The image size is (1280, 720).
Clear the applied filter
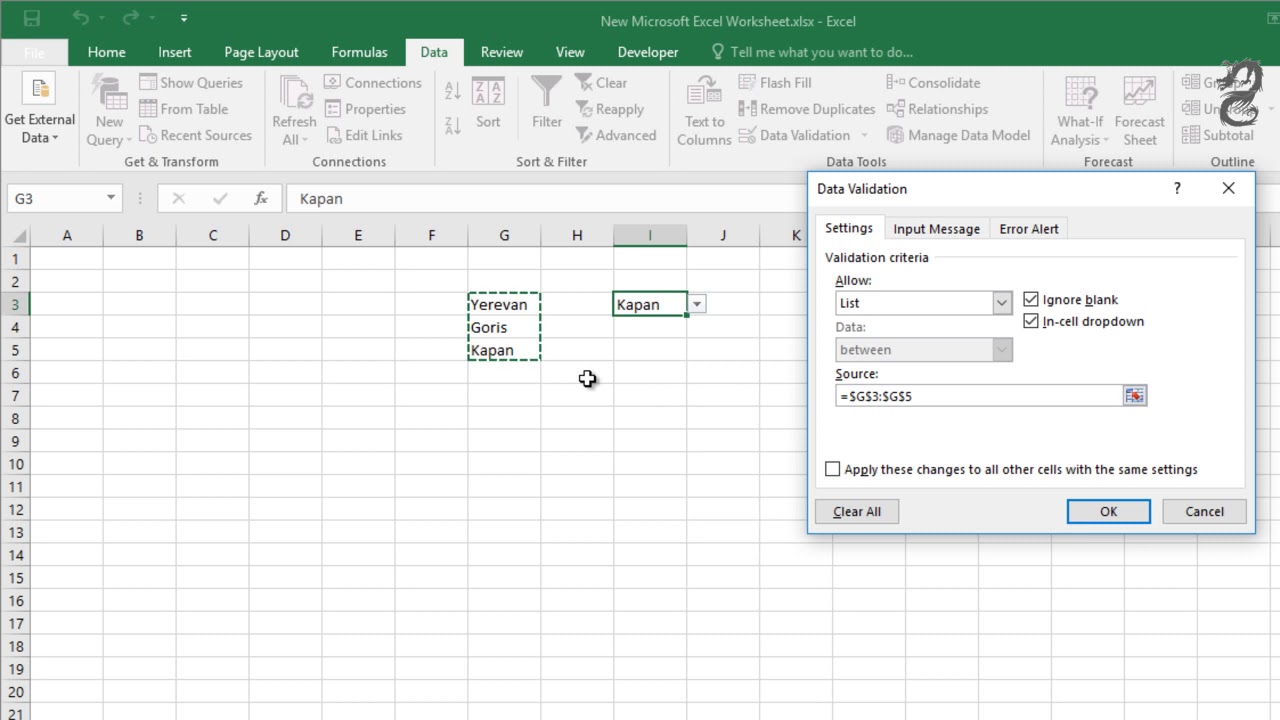601,83
